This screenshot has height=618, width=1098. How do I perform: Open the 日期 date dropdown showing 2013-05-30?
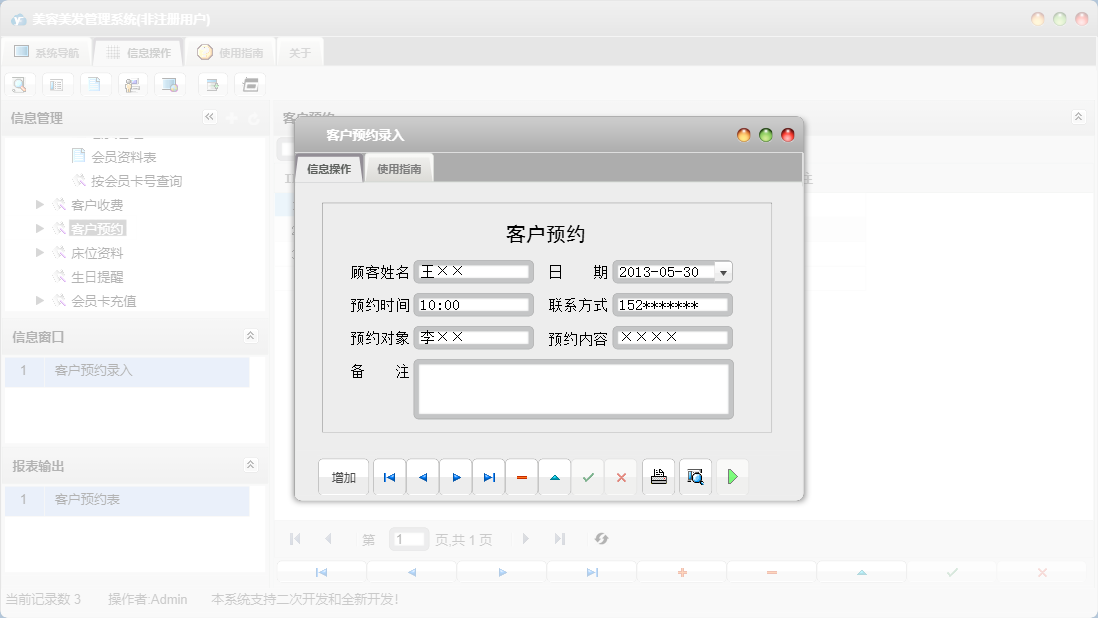pos(723,271)
